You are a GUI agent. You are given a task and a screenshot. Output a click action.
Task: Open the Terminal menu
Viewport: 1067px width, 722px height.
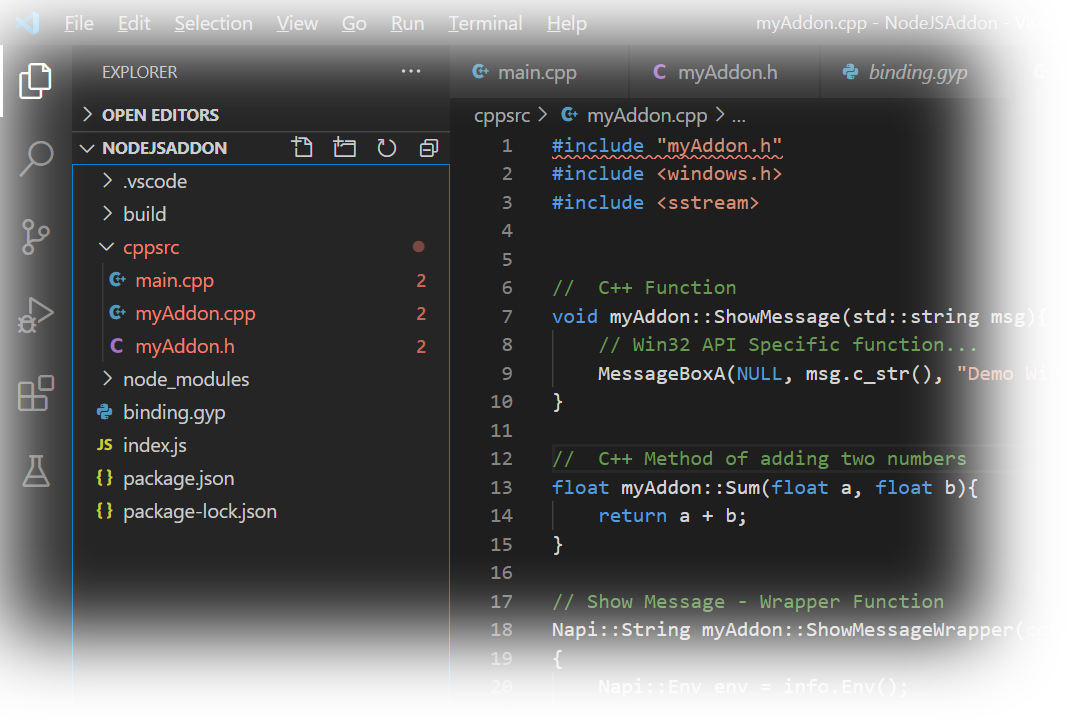tap(485, 23)
